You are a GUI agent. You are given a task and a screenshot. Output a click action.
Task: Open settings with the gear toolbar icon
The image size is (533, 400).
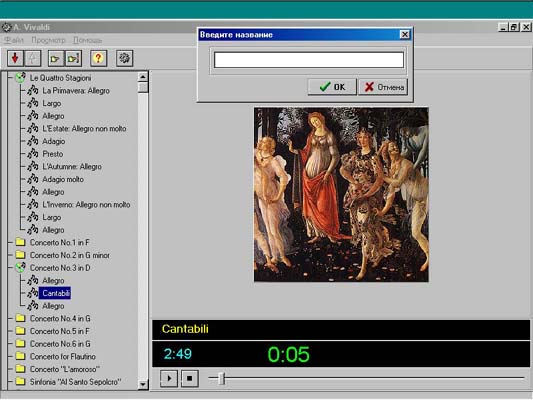[x=124, y=58]
